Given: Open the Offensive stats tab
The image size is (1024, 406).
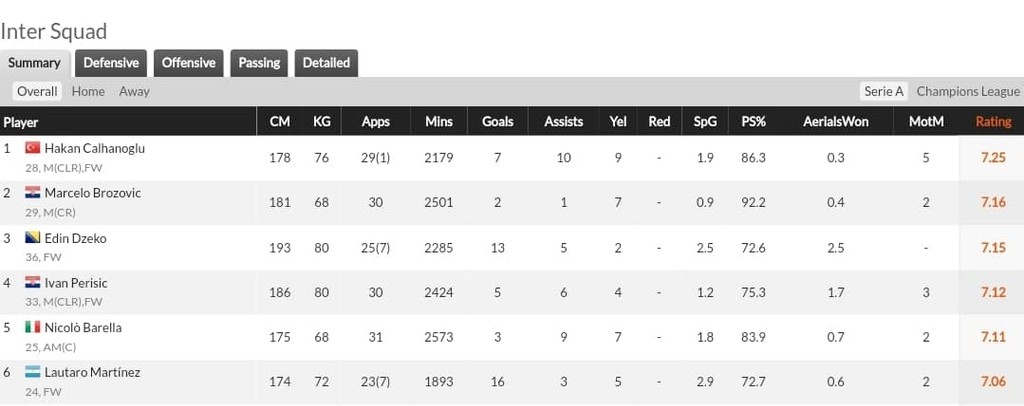Looking at the screenshot, I should [x=188, y=63].
